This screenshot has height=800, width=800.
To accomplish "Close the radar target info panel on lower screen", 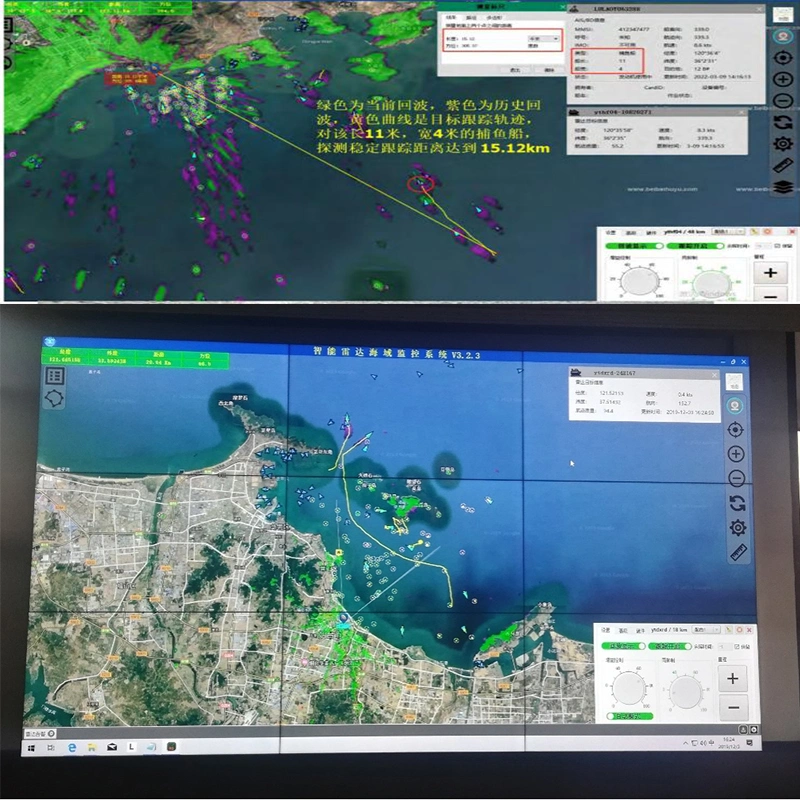I will point(715,375).
